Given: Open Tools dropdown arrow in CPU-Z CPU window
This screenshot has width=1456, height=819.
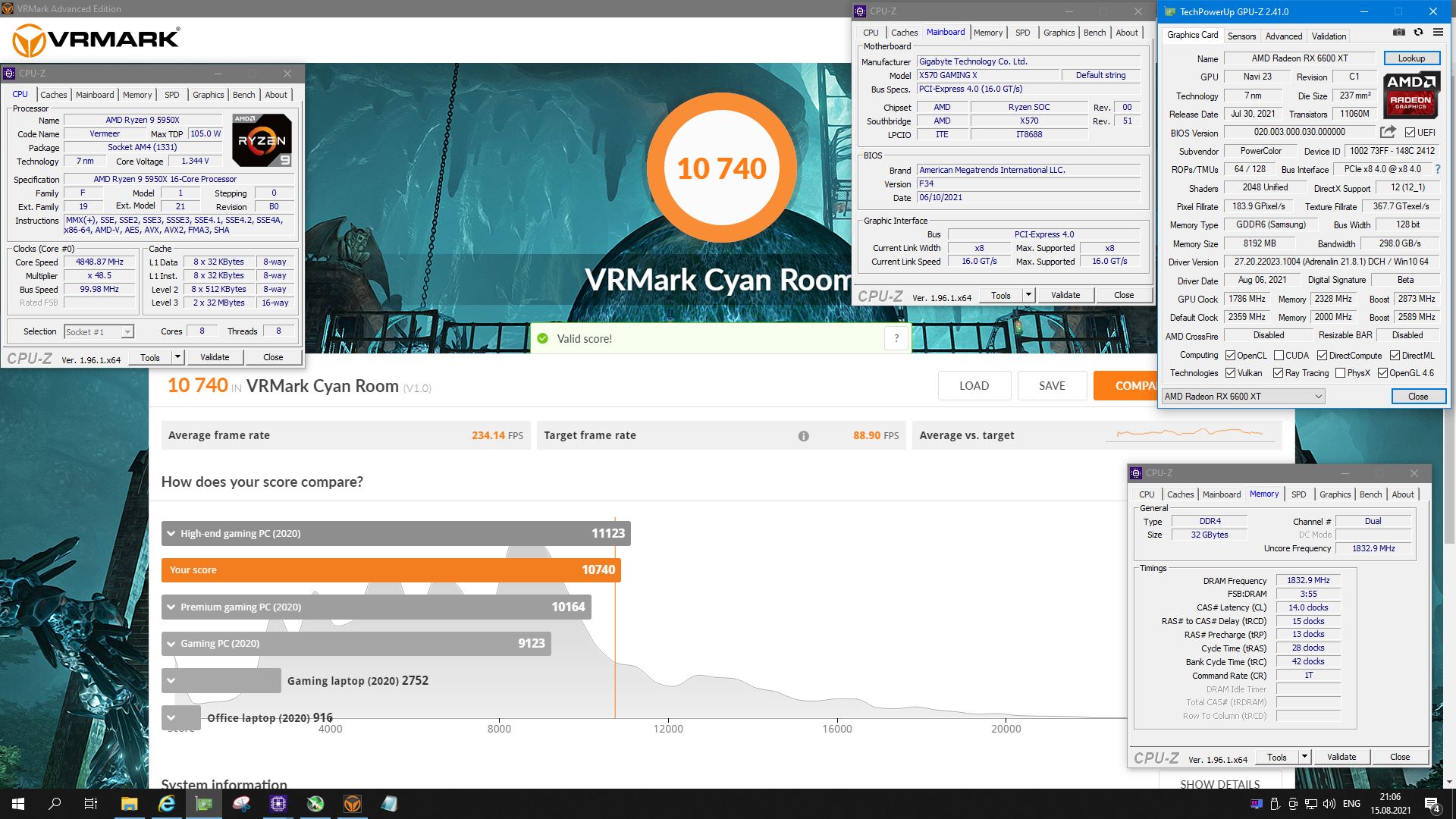Looking at the screenshot, I should (x=177, y=357).
